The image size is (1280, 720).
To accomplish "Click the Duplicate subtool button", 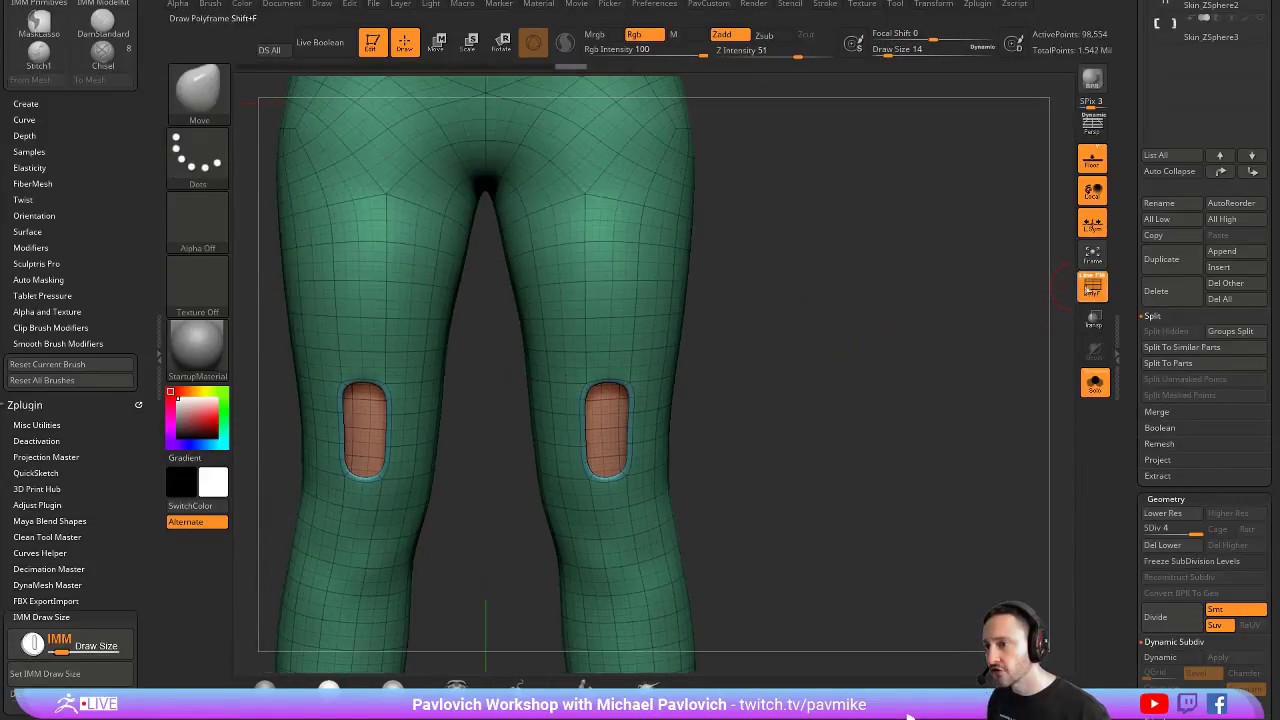I will pos(1172,259).
